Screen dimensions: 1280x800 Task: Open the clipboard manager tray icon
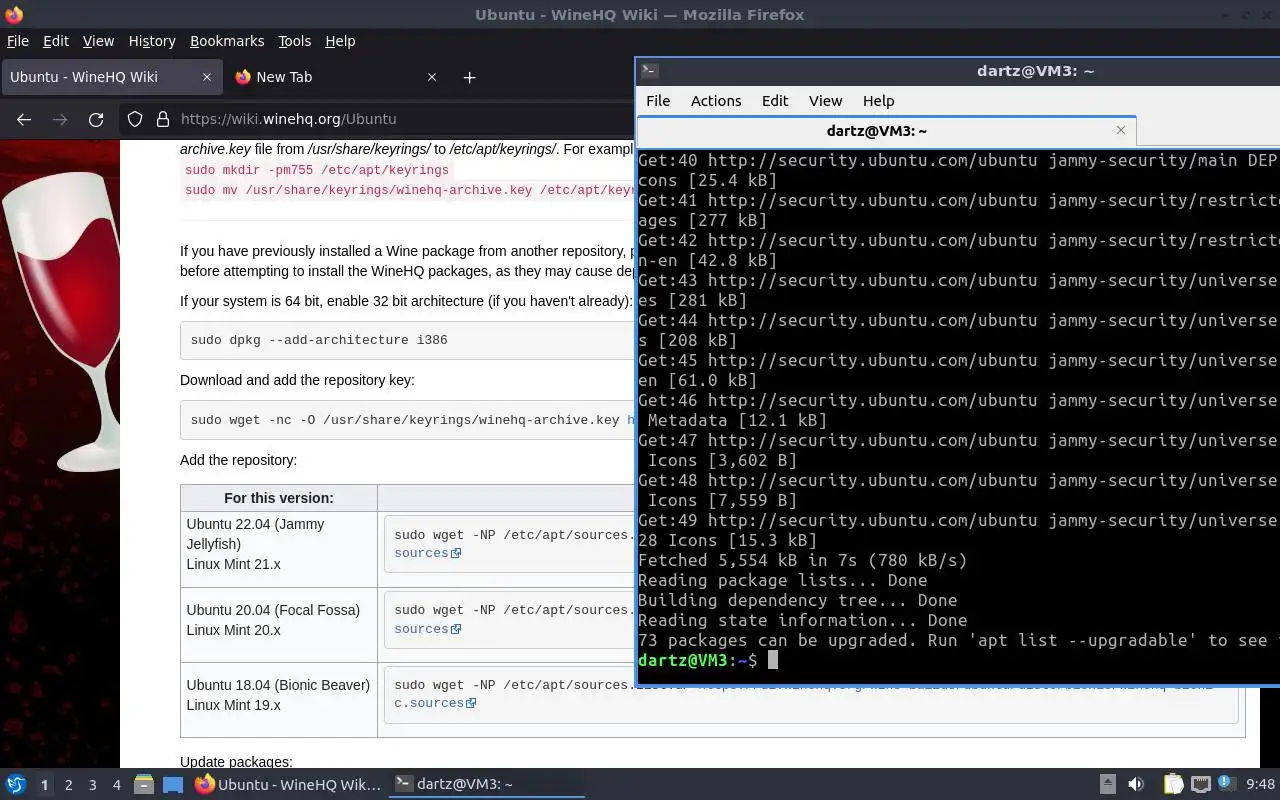[x=1173, y=785]
